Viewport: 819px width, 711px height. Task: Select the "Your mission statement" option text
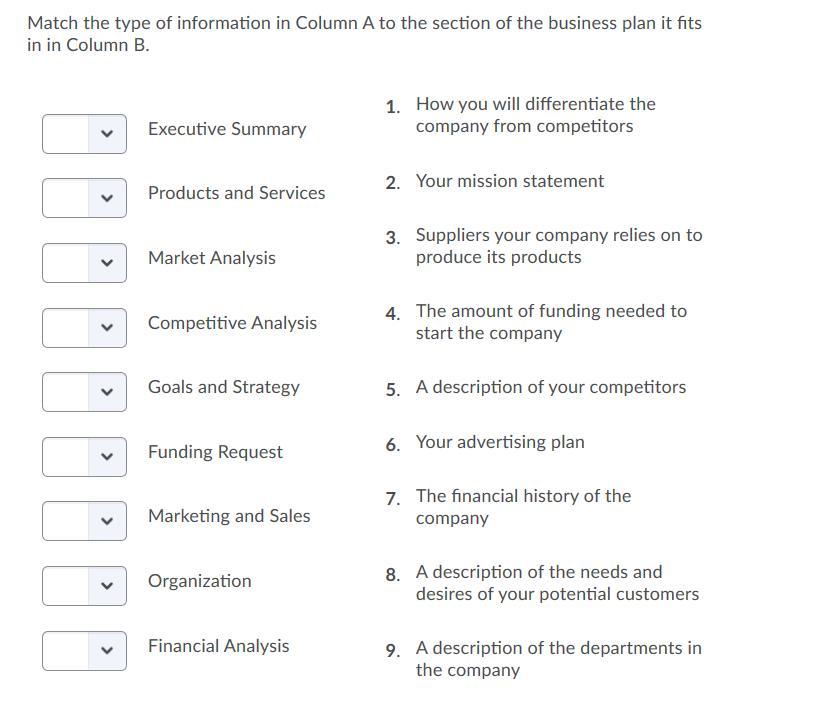[509, 181]
